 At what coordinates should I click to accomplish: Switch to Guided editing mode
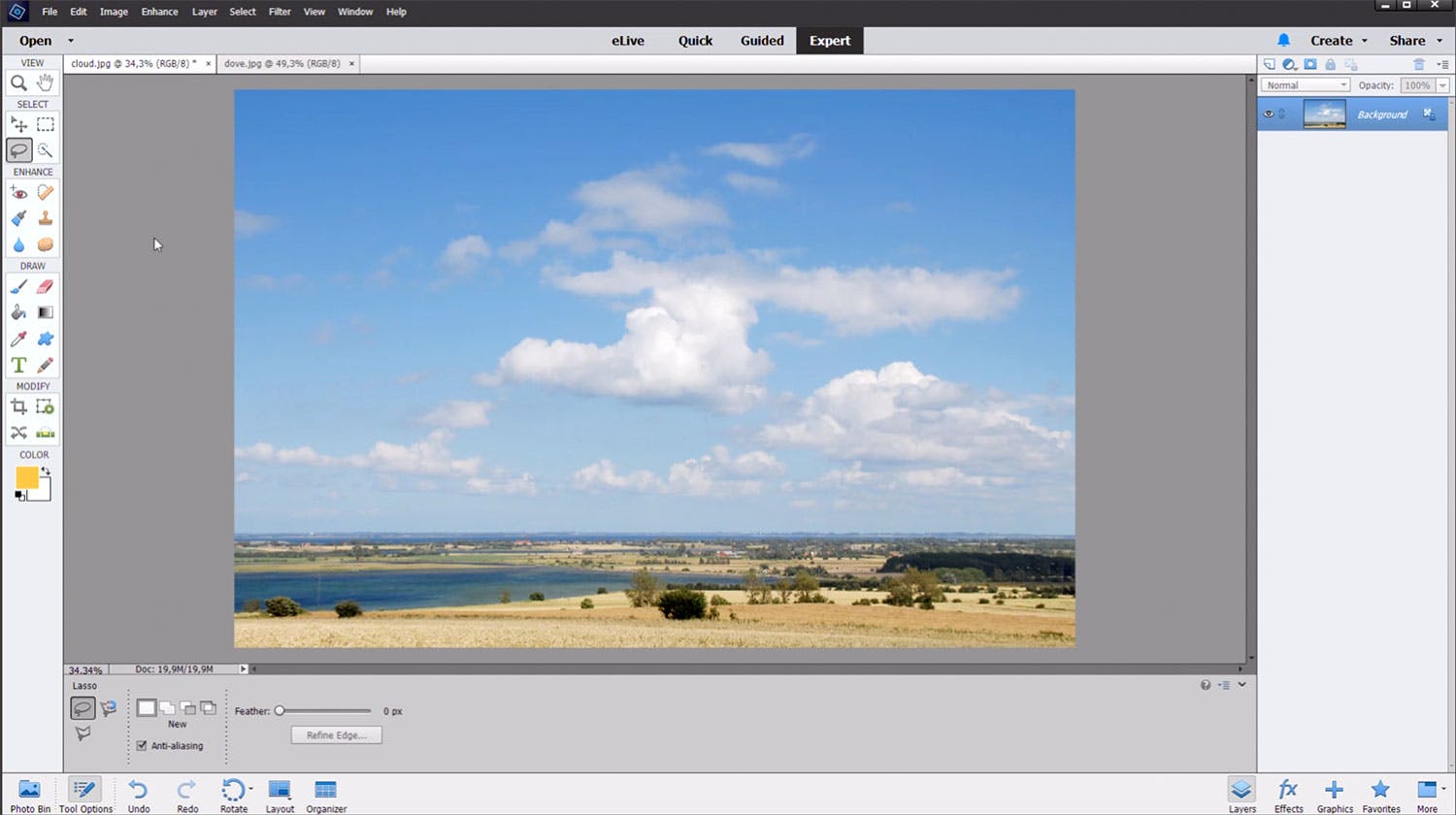point(762,41)
